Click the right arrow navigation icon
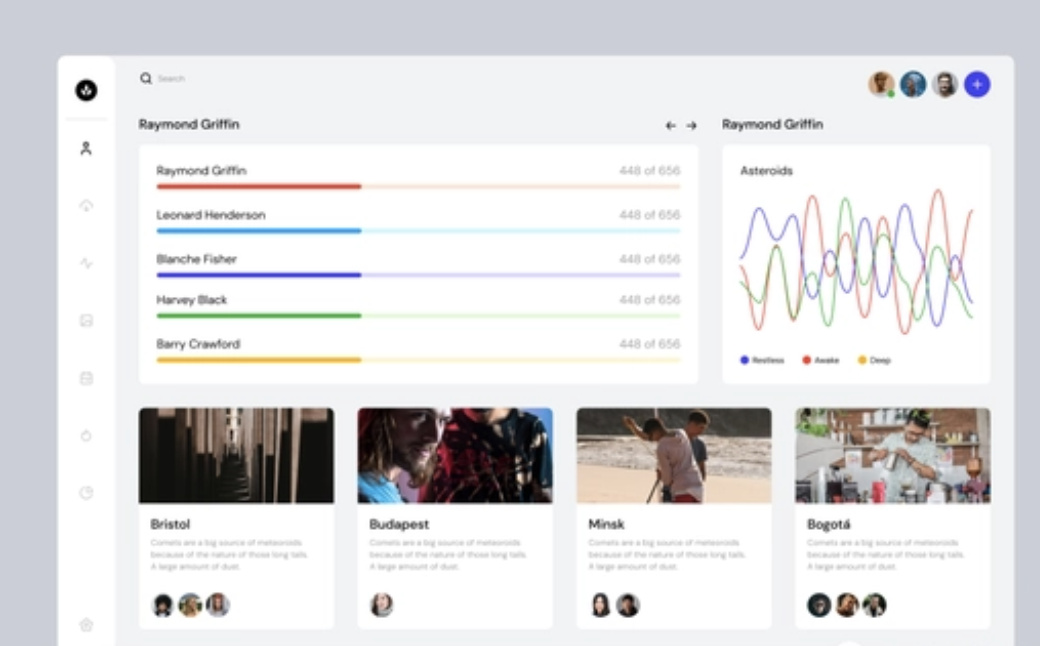The height and width of the screenshot is (646, 1040). [691, 125]
